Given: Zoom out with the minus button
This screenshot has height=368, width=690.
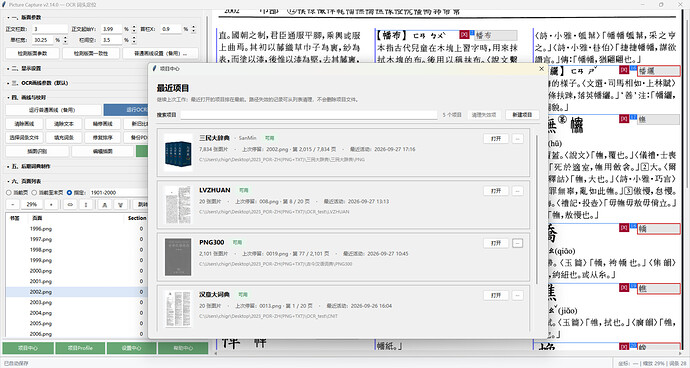Looking at the screenshot, I should (13, 205).
